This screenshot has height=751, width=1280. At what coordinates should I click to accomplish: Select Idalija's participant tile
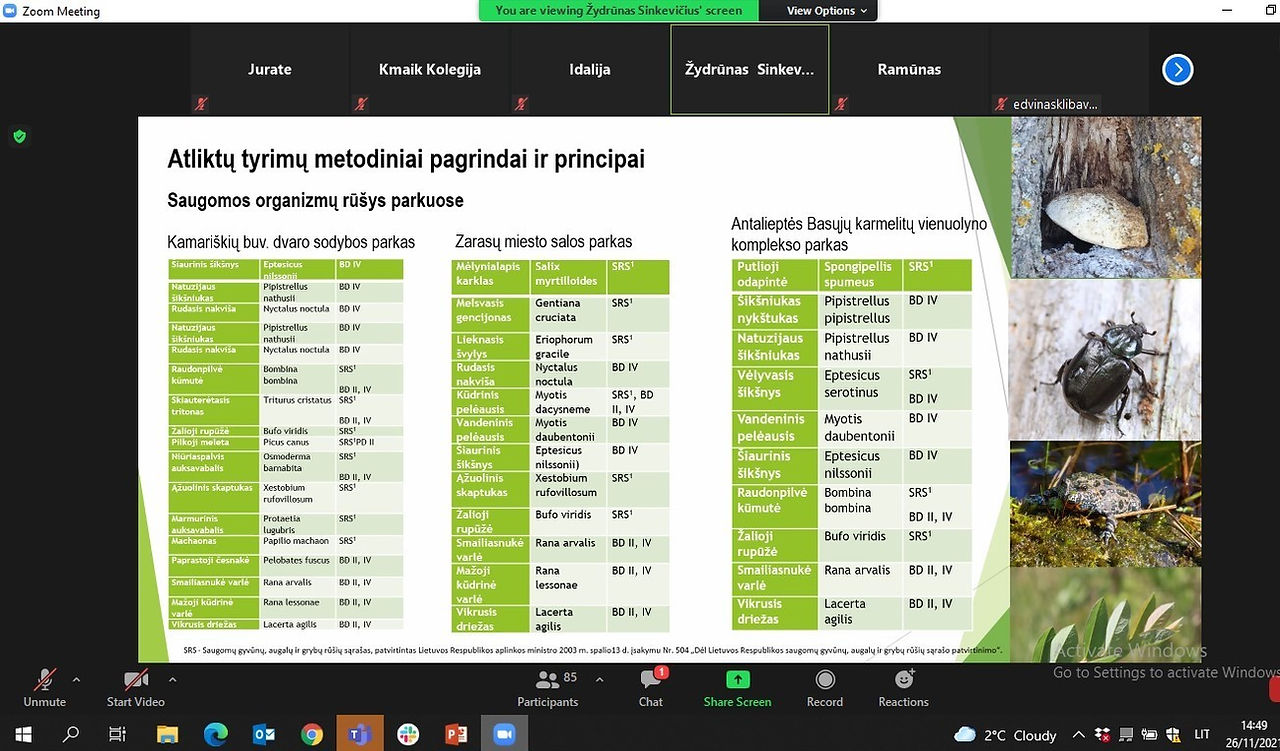590,70
